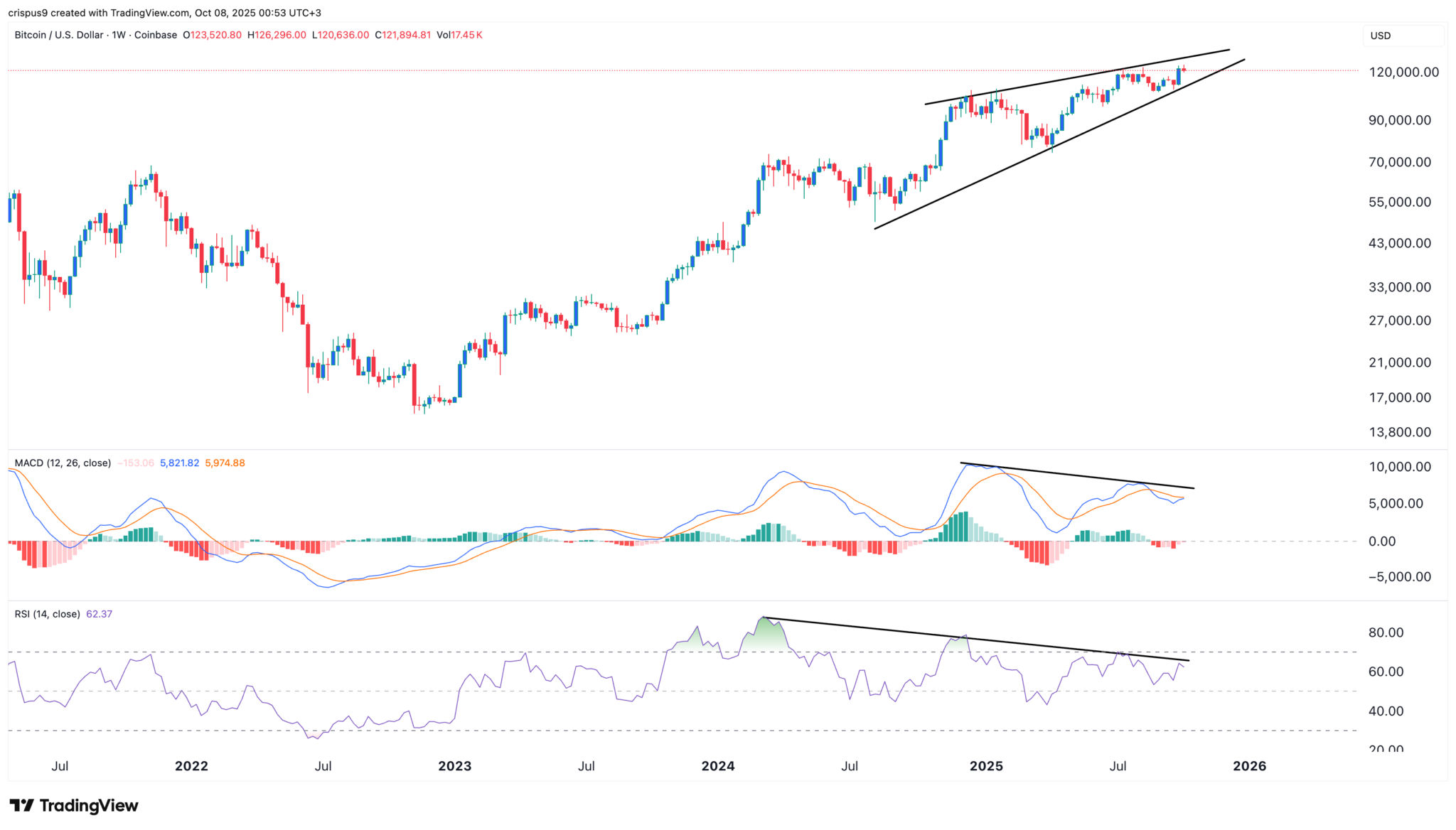1456x830 pixels.
Task: Select the MACD (12, 26, close) indicator label
Action: point(63,463)
